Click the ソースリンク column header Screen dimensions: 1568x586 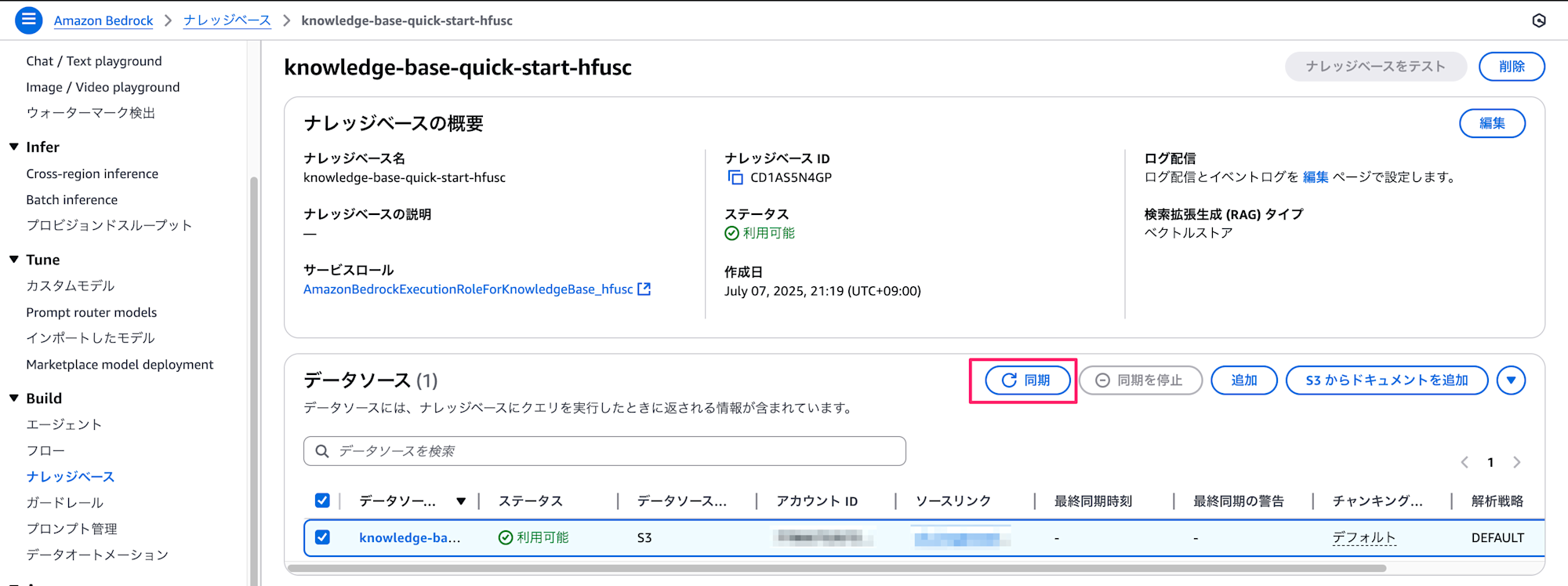pos(953,501)
